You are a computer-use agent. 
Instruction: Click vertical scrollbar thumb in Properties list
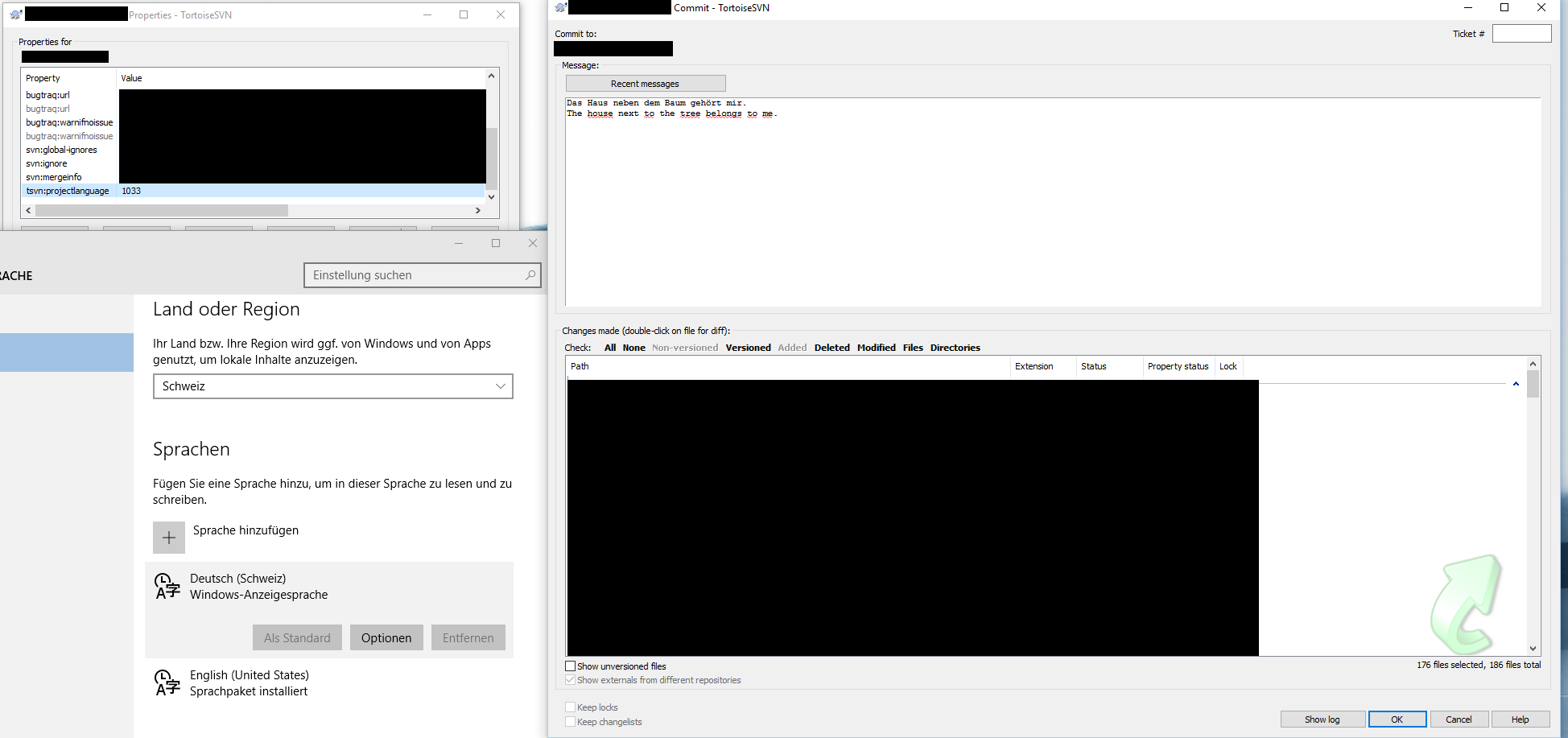[x=492, y=159]
